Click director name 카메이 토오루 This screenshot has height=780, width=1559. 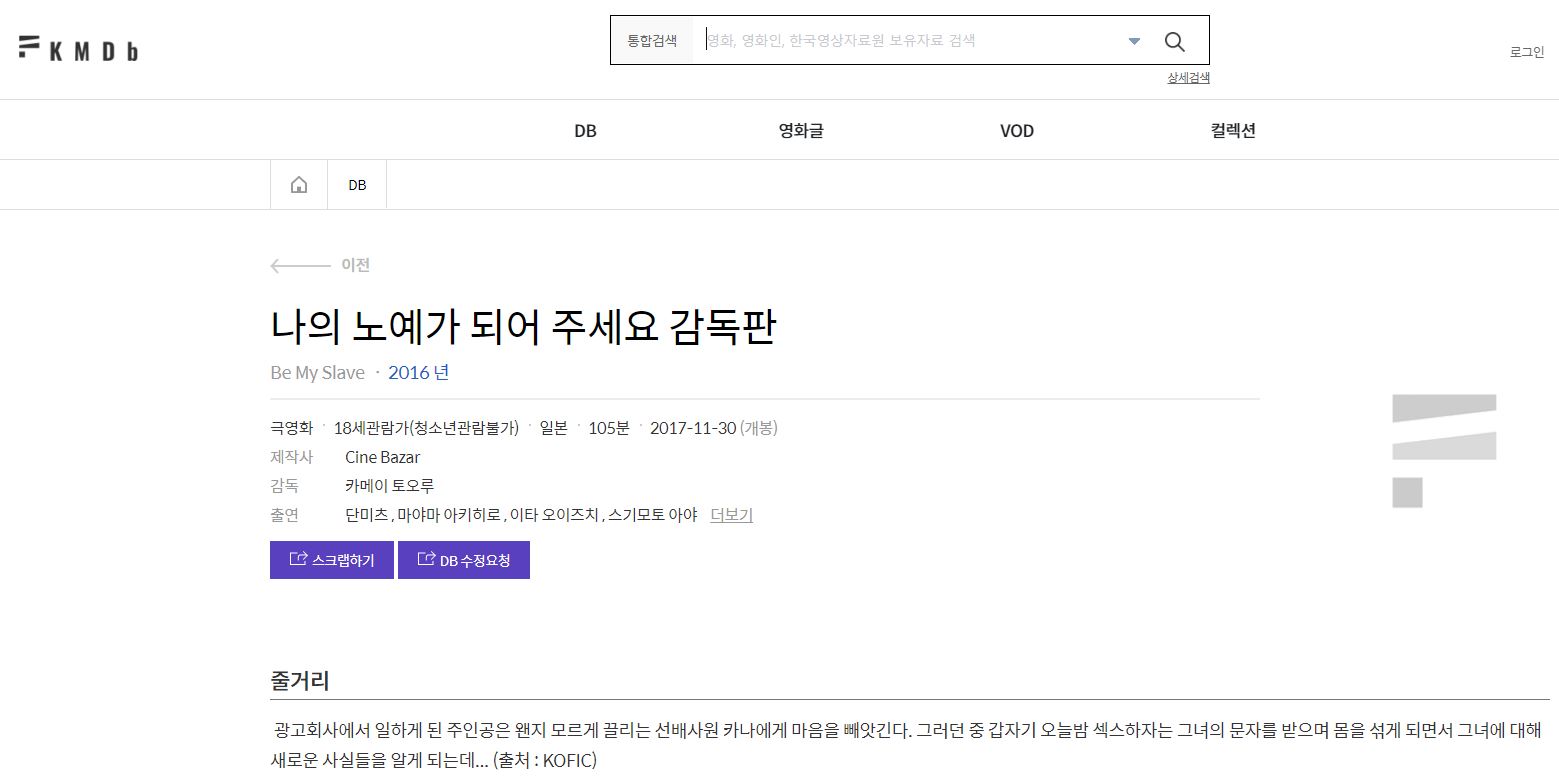pyautogui.click(x=389, y=486)
